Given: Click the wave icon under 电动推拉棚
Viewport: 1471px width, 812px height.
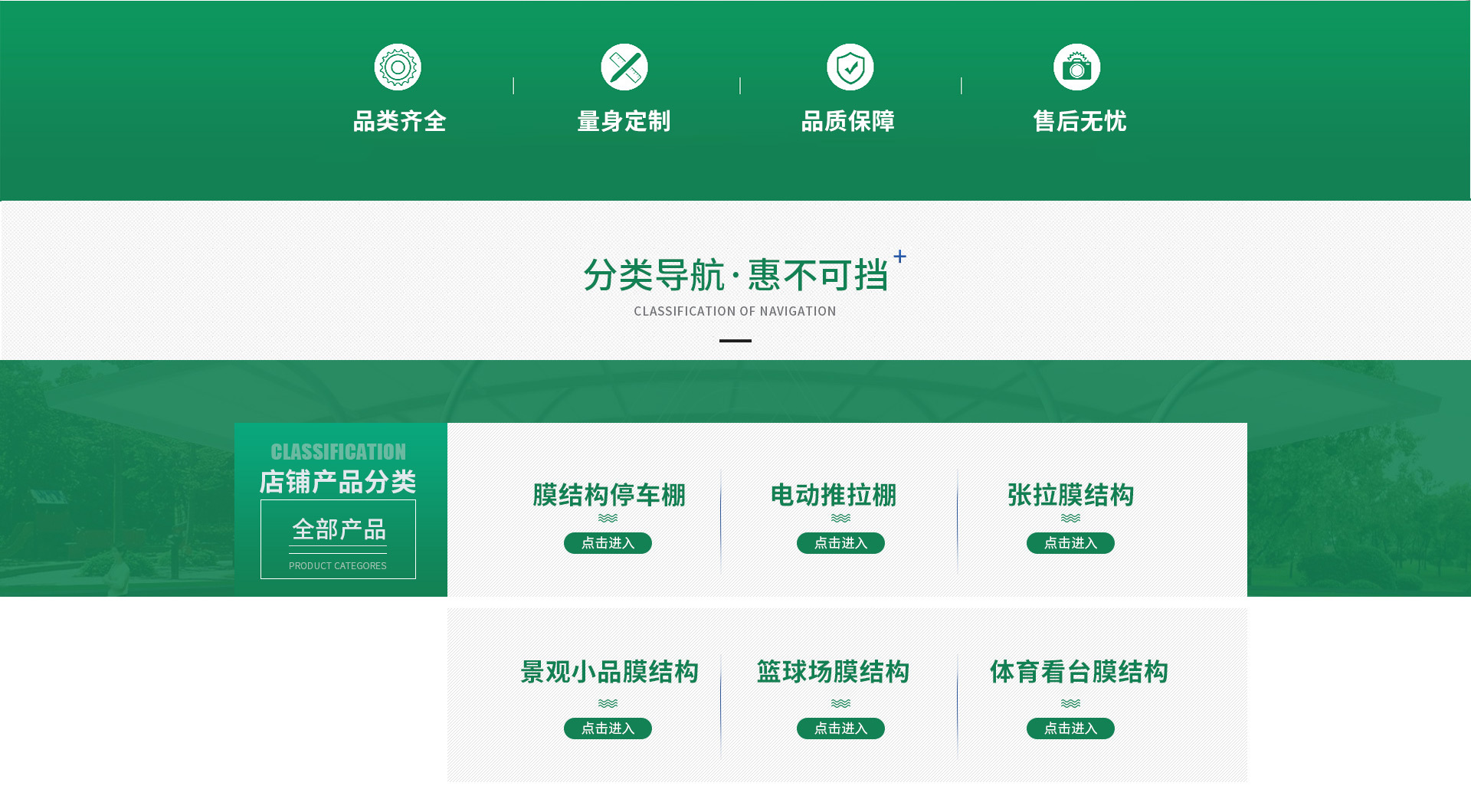Looking at the screenshot, I should (x=840, y=519).
